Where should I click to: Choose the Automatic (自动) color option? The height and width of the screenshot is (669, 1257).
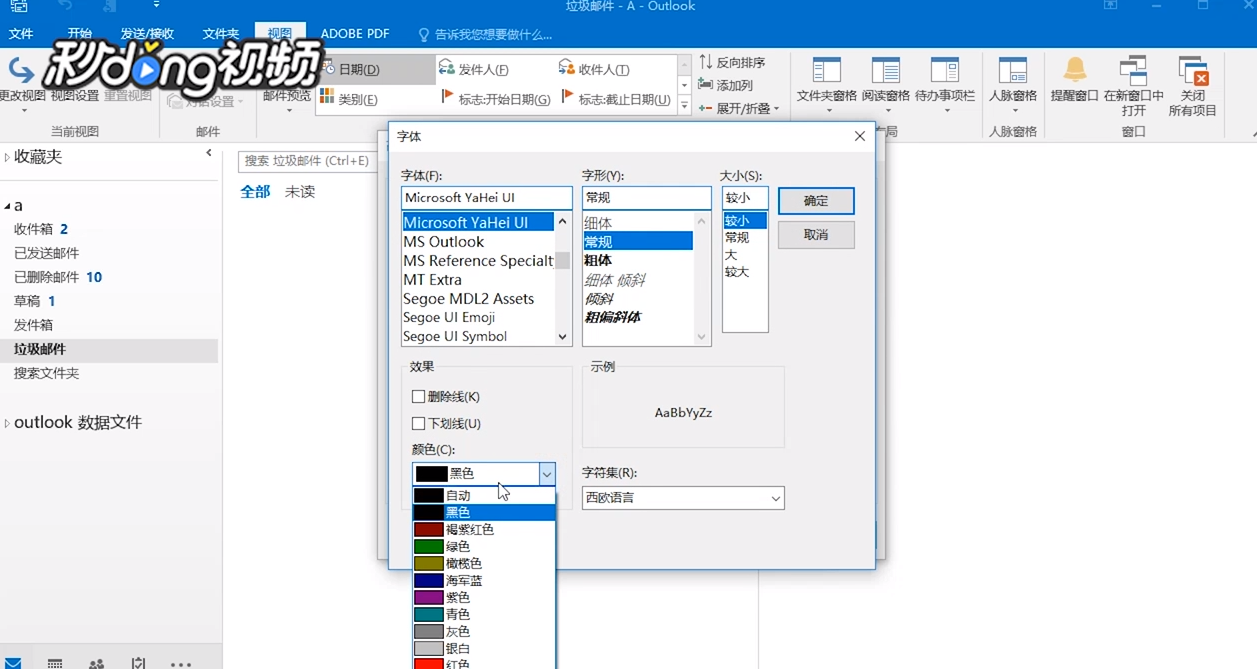(x=484, y=495)
